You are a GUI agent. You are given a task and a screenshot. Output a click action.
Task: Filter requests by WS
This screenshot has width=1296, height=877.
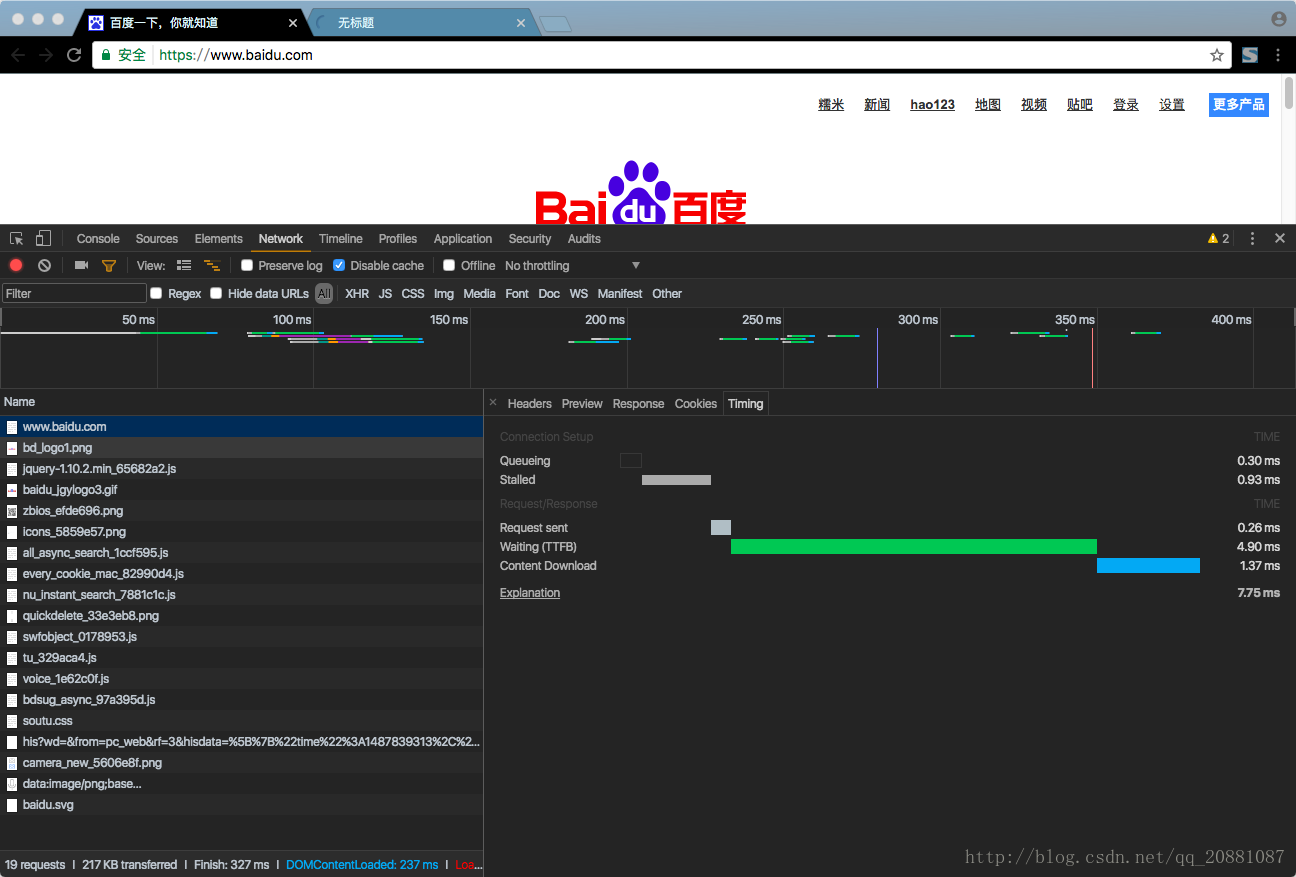(x=579, y=293)
